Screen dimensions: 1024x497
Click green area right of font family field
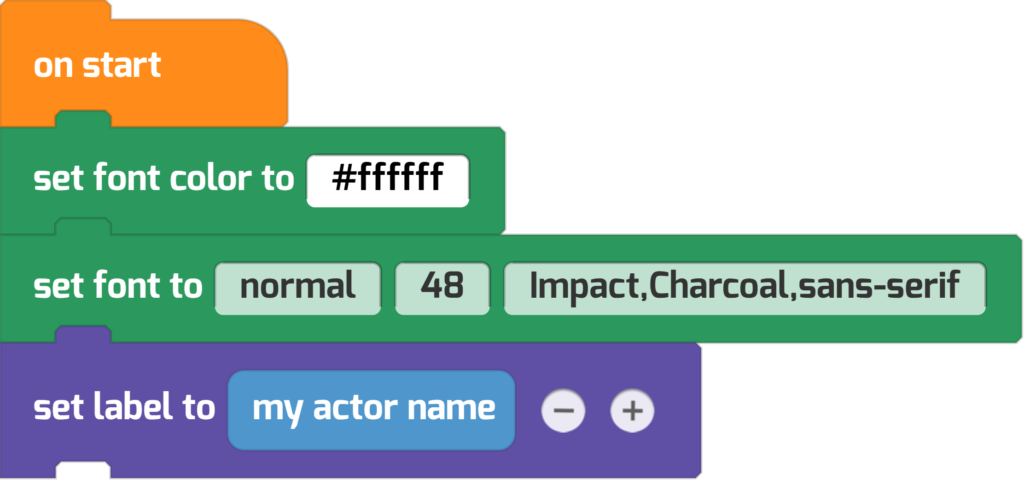(x=1002, y=289)
